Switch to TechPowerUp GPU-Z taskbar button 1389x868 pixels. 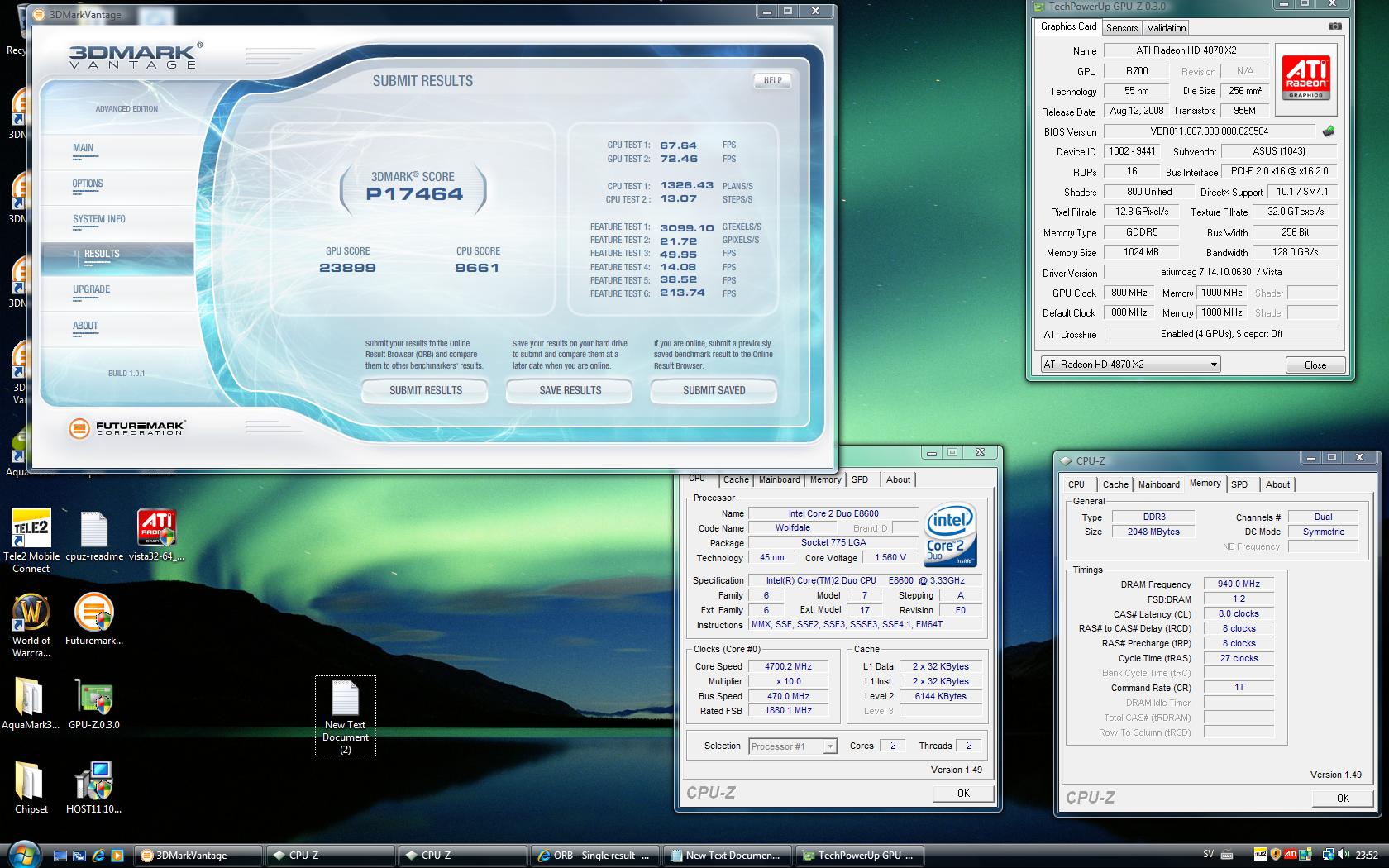tap(861, 856)
